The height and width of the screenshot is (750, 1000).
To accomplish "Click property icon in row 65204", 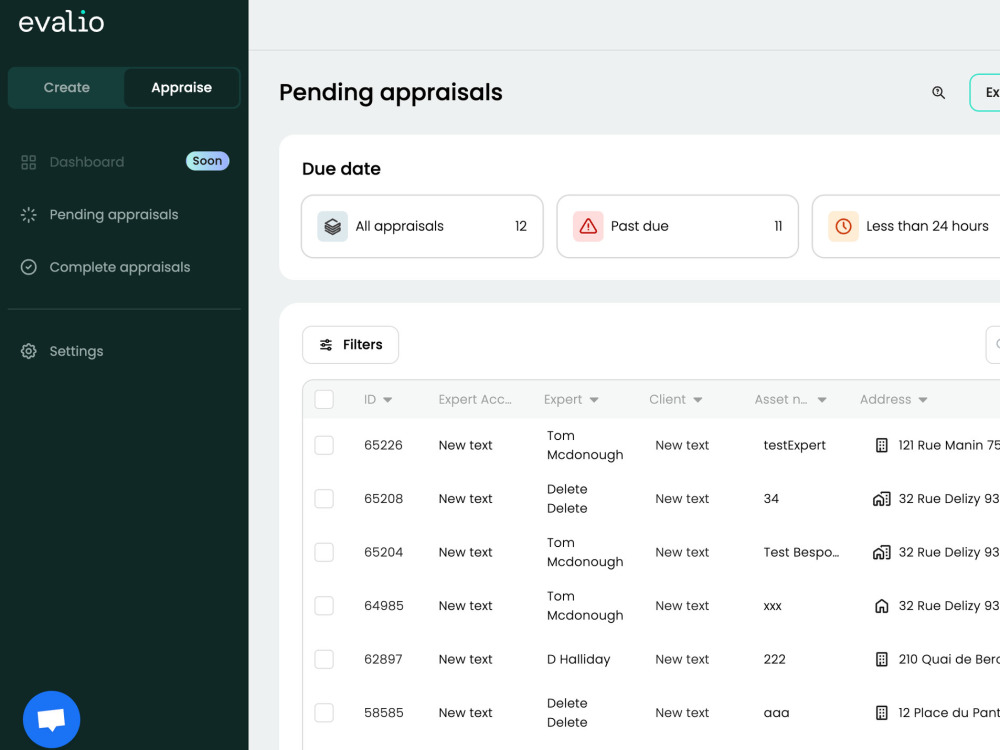I will tap(881, 552).
